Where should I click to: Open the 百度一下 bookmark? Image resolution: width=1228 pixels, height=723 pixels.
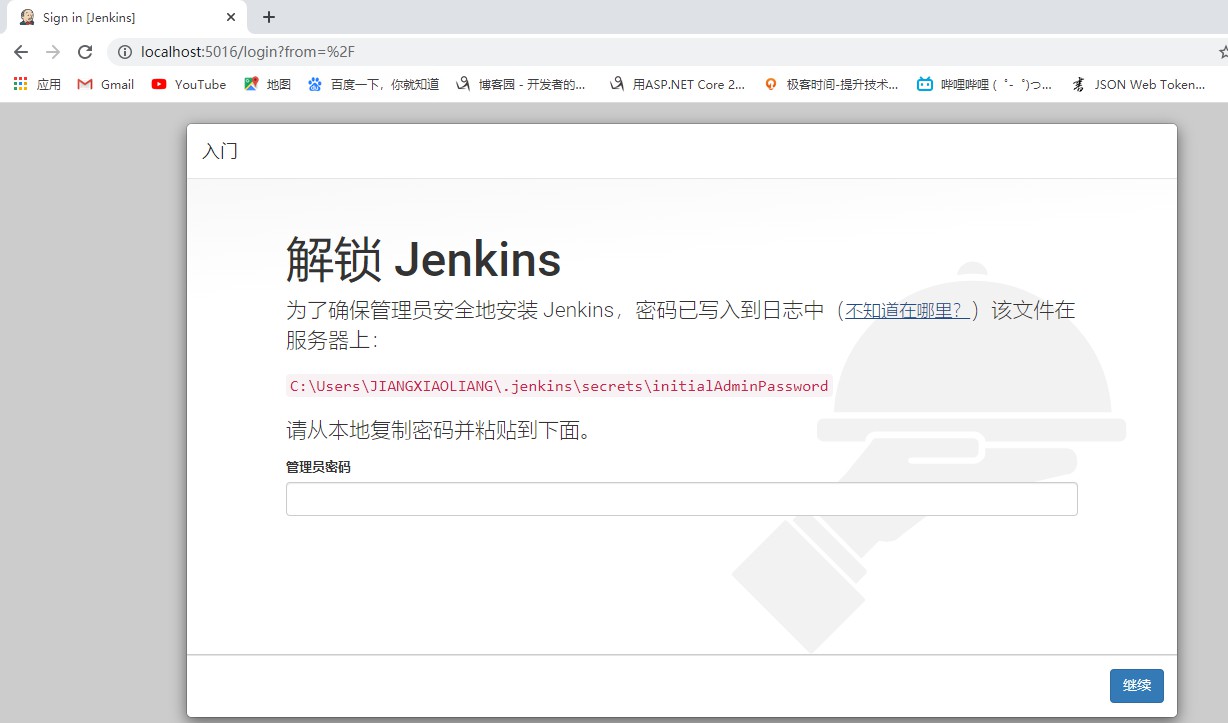coord(373,85)
